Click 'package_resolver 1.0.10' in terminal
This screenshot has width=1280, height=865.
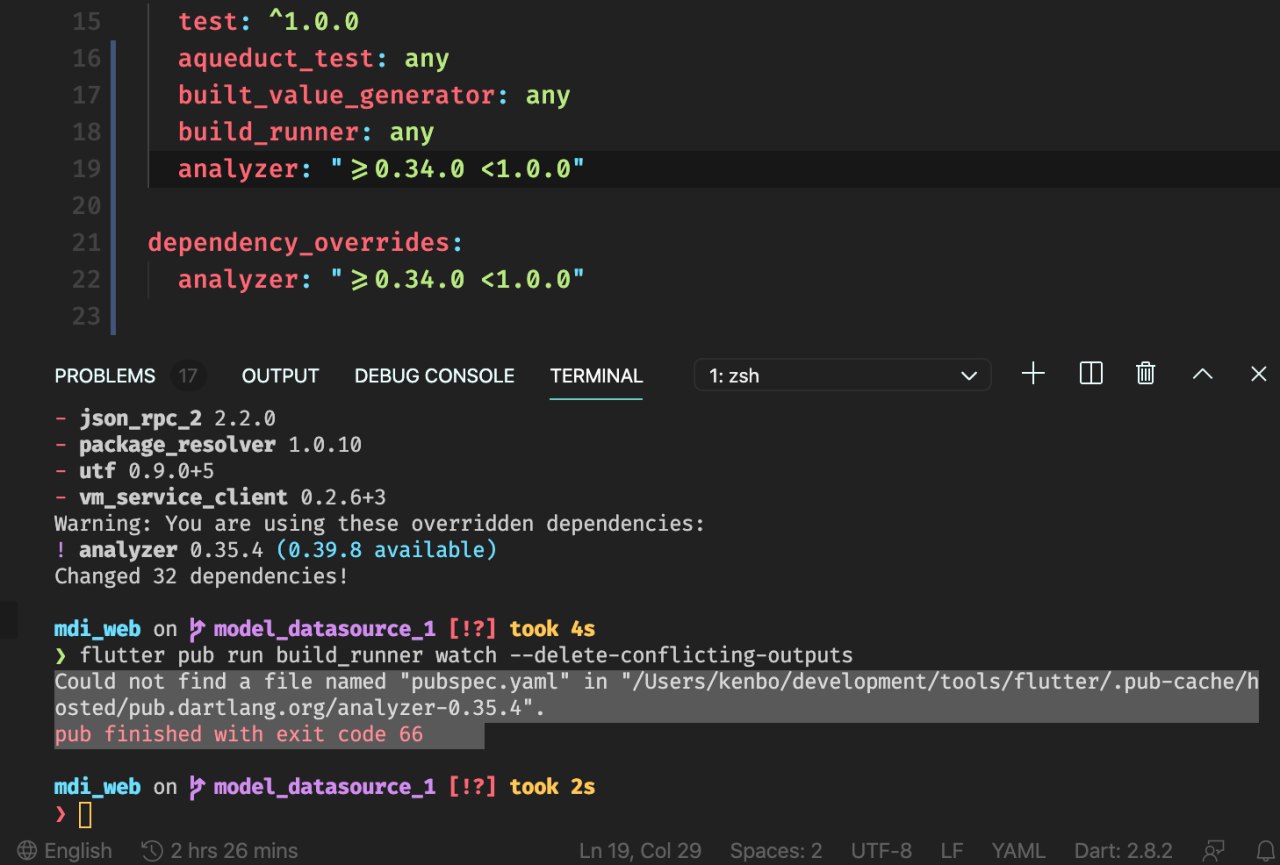220,444
